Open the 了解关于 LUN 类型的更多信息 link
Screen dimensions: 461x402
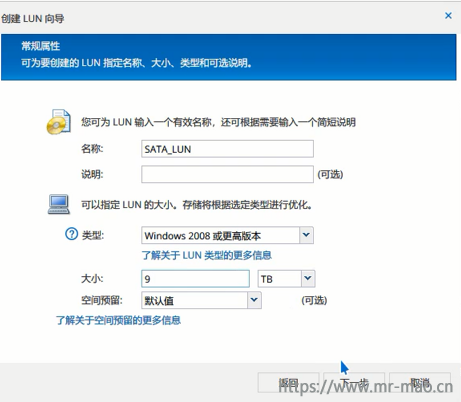(207, 255)
